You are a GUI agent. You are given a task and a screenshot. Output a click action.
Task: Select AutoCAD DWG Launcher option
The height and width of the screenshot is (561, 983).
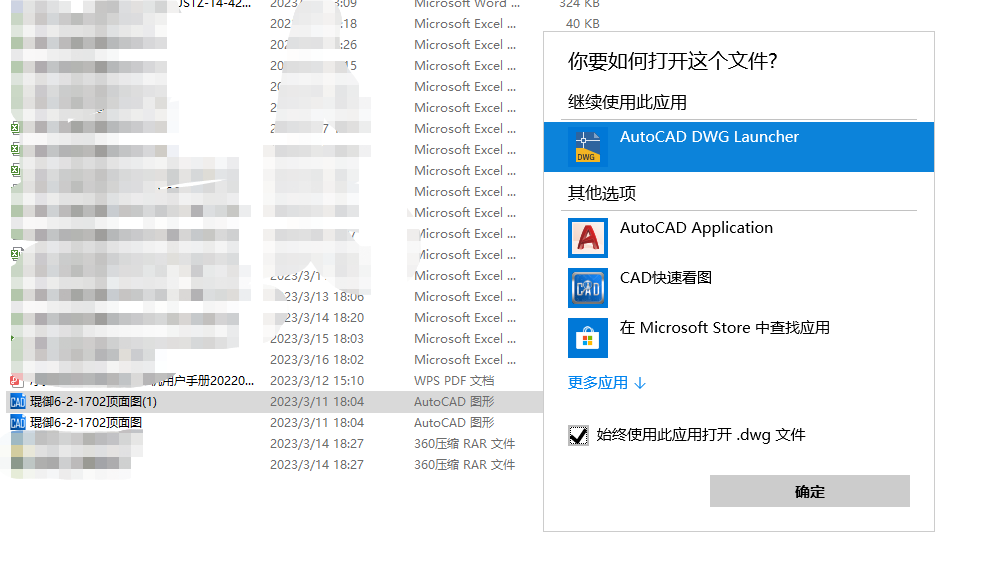coord(739,147)
